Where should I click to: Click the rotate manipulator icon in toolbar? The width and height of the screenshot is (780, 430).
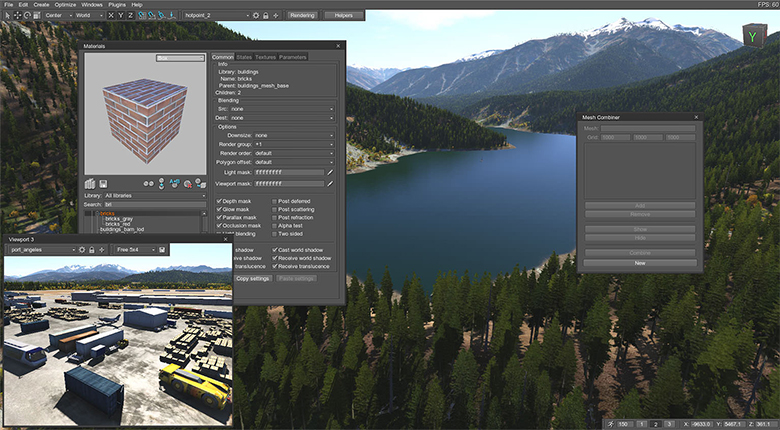(x=28, y=16)
